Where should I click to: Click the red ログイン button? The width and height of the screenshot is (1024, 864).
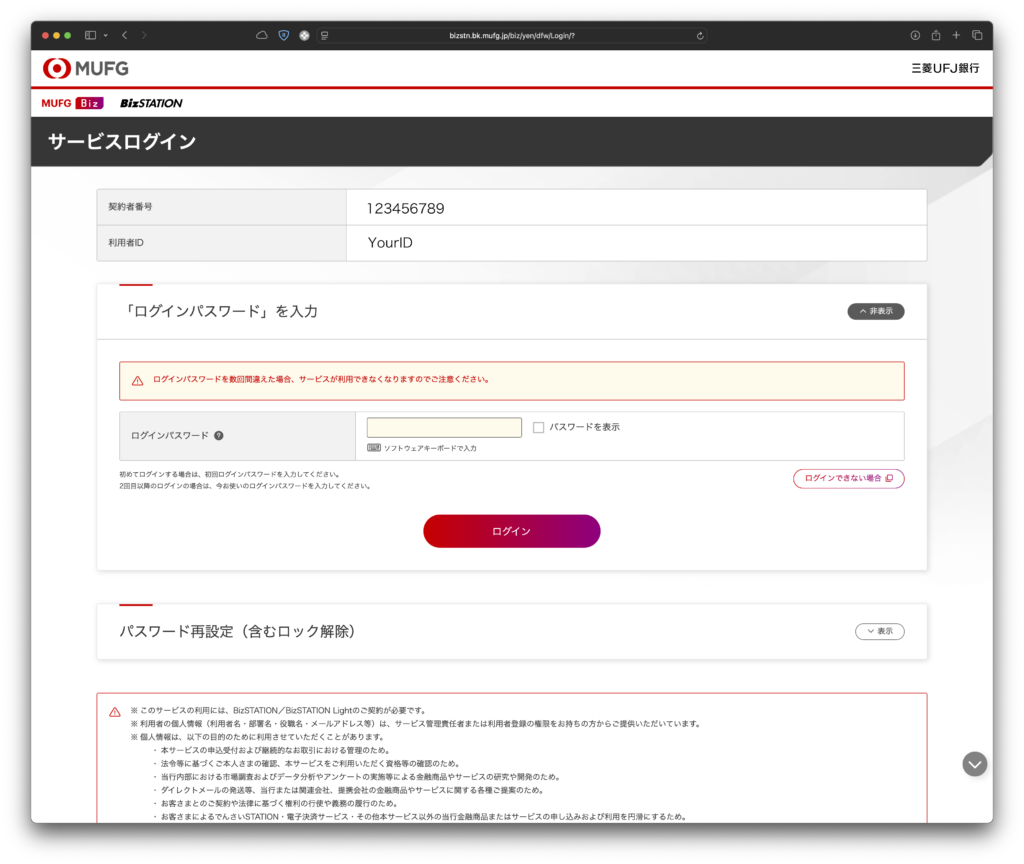click(511, 531)
